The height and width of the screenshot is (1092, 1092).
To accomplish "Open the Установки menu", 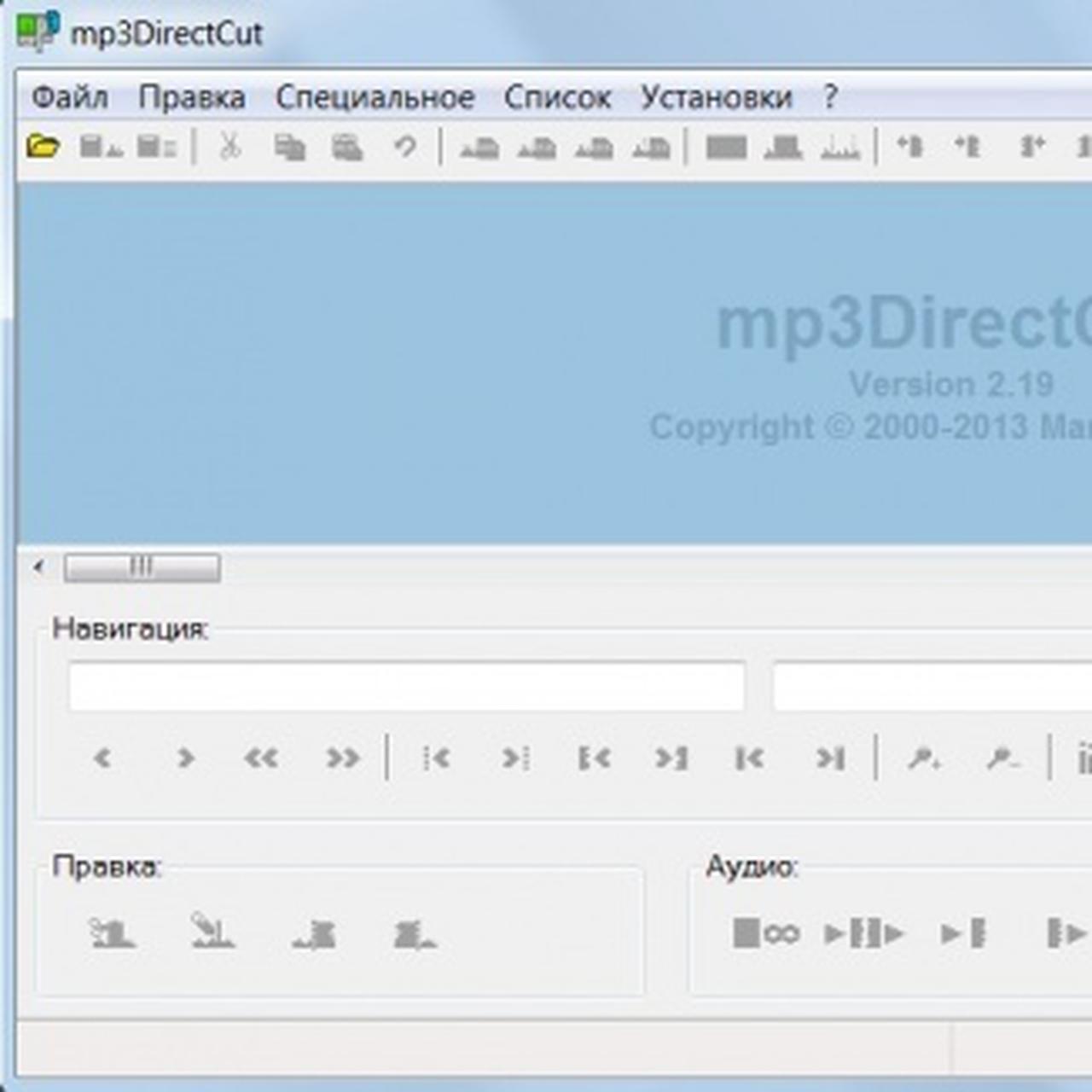I will coord(717,97).
